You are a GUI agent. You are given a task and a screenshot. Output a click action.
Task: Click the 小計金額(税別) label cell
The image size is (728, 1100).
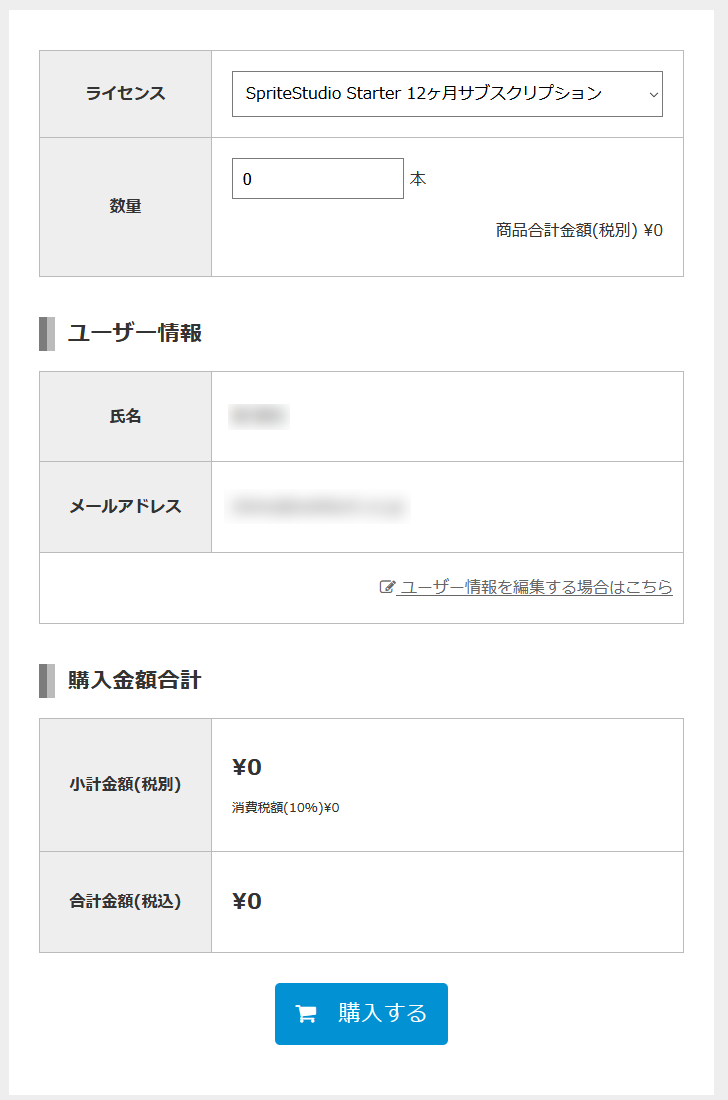point(126,784)
